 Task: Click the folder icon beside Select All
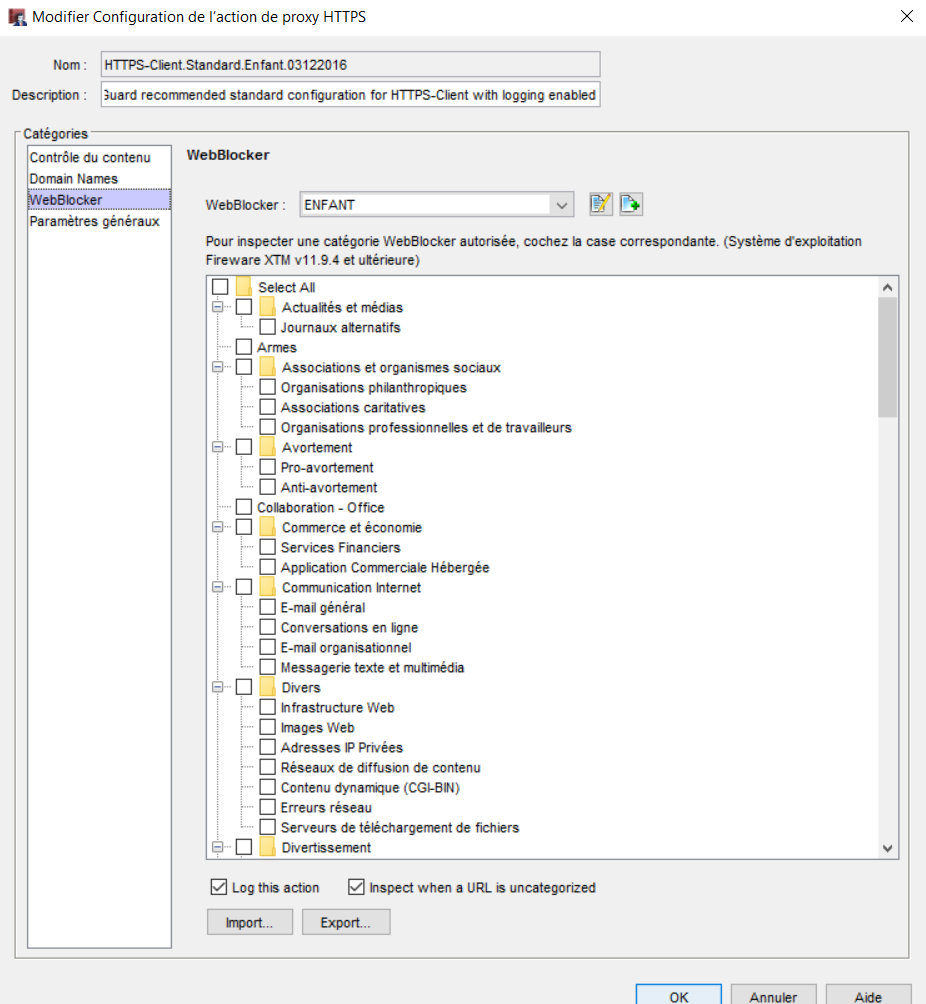click(x=243, y=287)
